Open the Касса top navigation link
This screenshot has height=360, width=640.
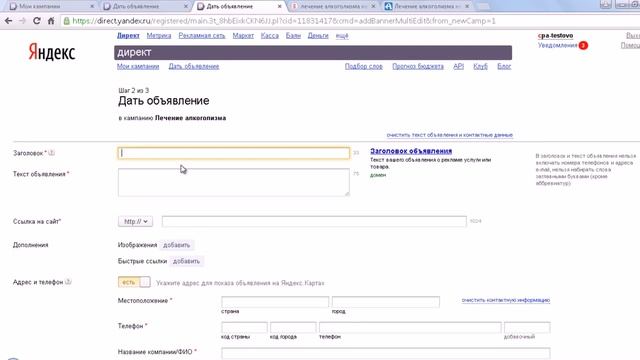click(x=270, y=36)
